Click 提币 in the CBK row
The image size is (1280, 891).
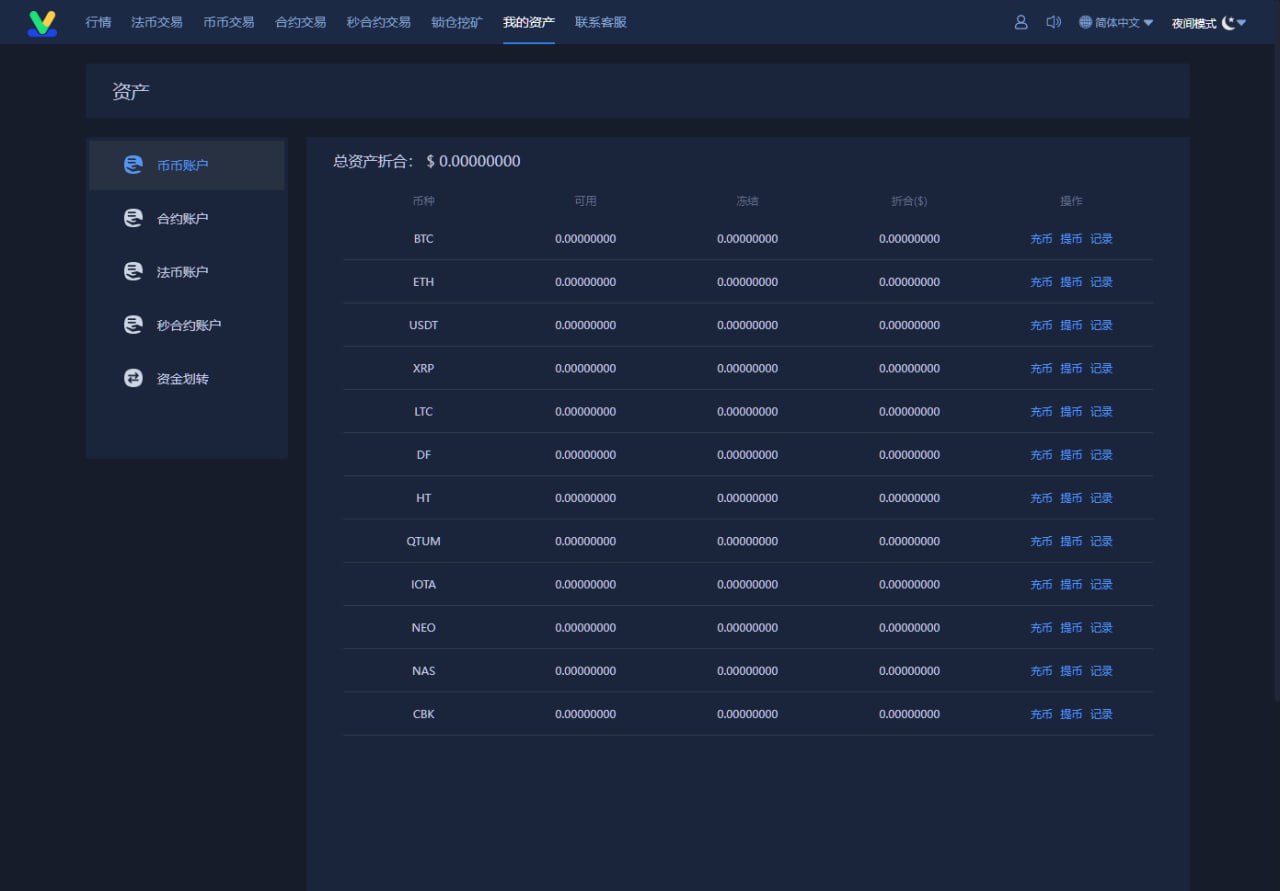(1071, 714)
